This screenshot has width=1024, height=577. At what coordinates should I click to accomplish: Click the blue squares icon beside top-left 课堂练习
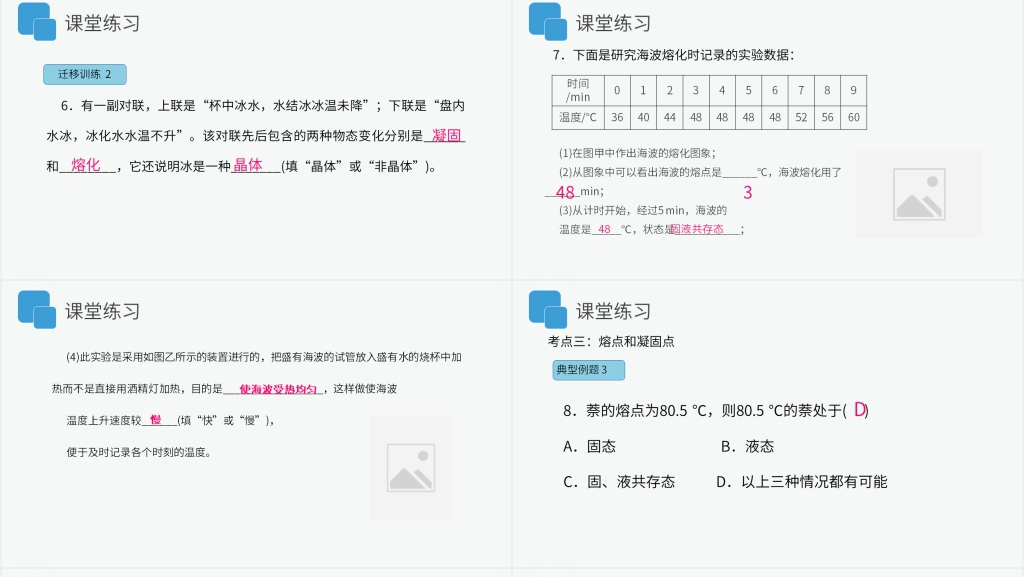point(36,22)
